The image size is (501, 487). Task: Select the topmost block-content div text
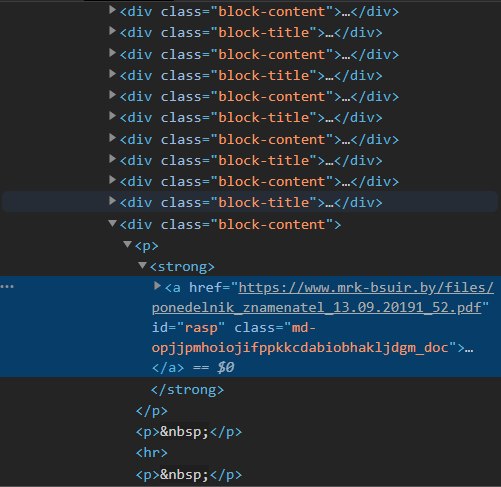pos(259,12)
